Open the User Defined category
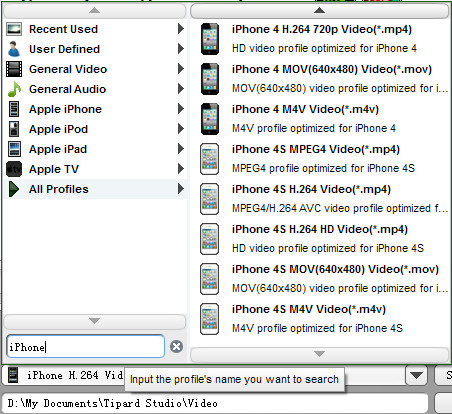The image size is (452, 414). (95, 49)
